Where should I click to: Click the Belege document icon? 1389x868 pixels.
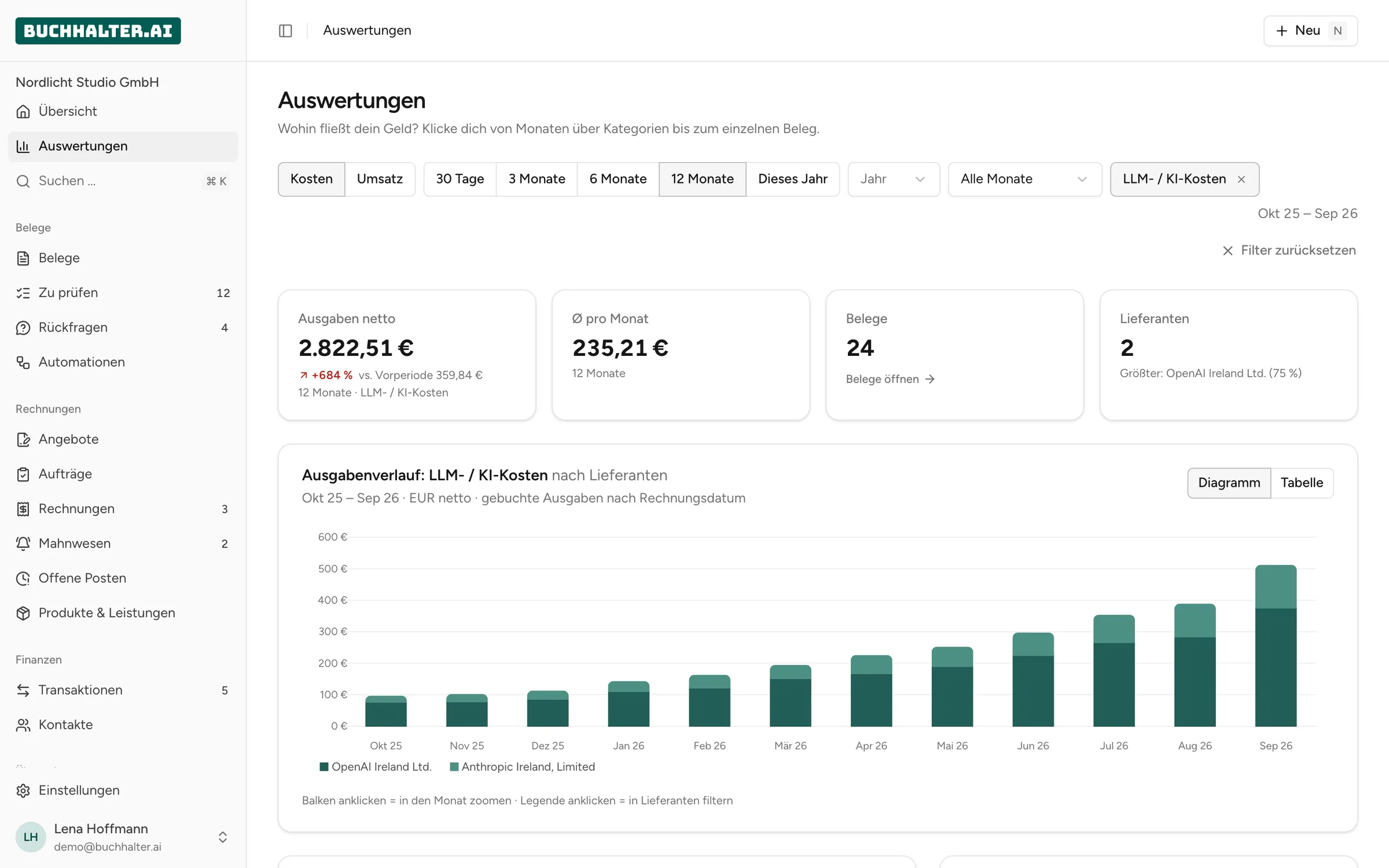(23, 258)
